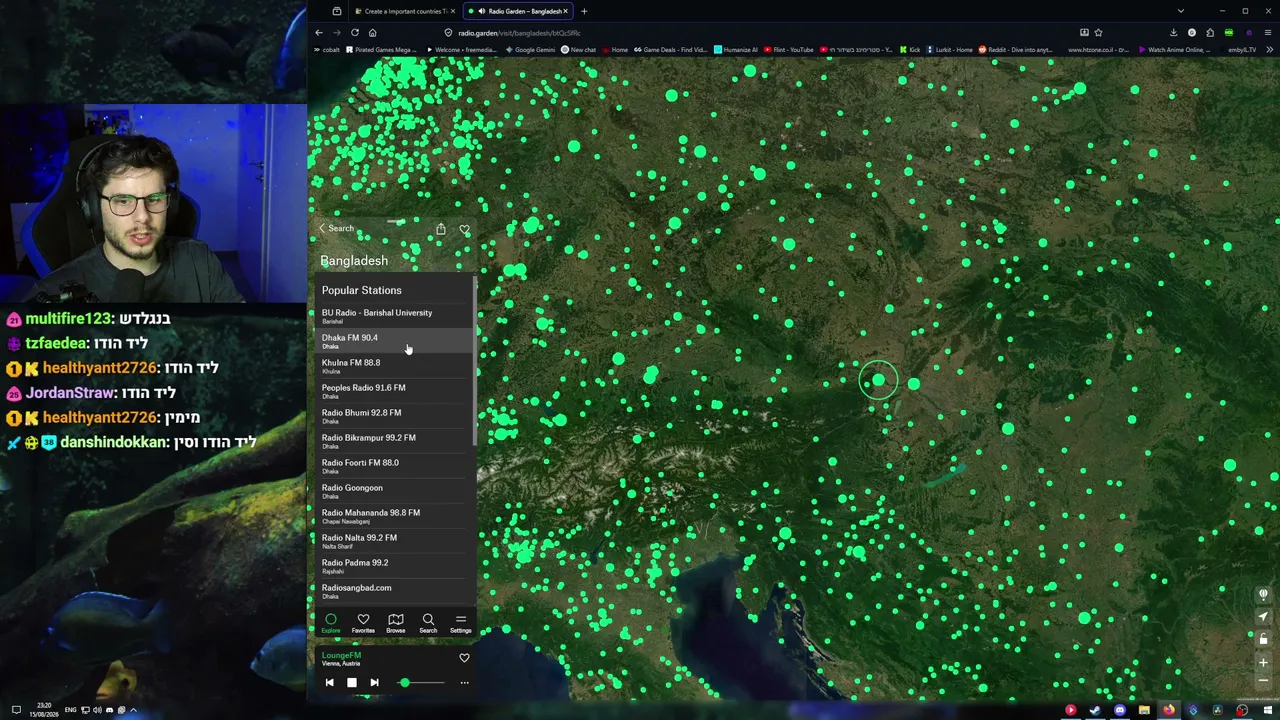Viewport: 1280px width, 720px height.
Task: Go back to Search with the arrow
Action: (337, 229)
